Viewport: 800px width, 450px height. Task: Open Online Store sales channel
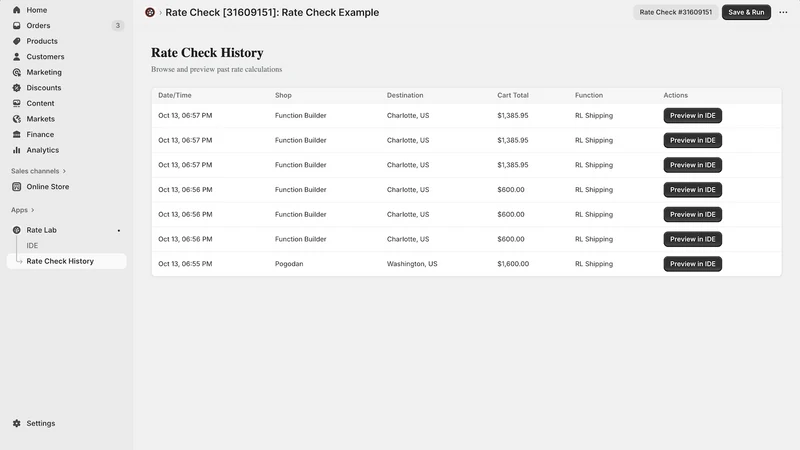click(48, 187)
